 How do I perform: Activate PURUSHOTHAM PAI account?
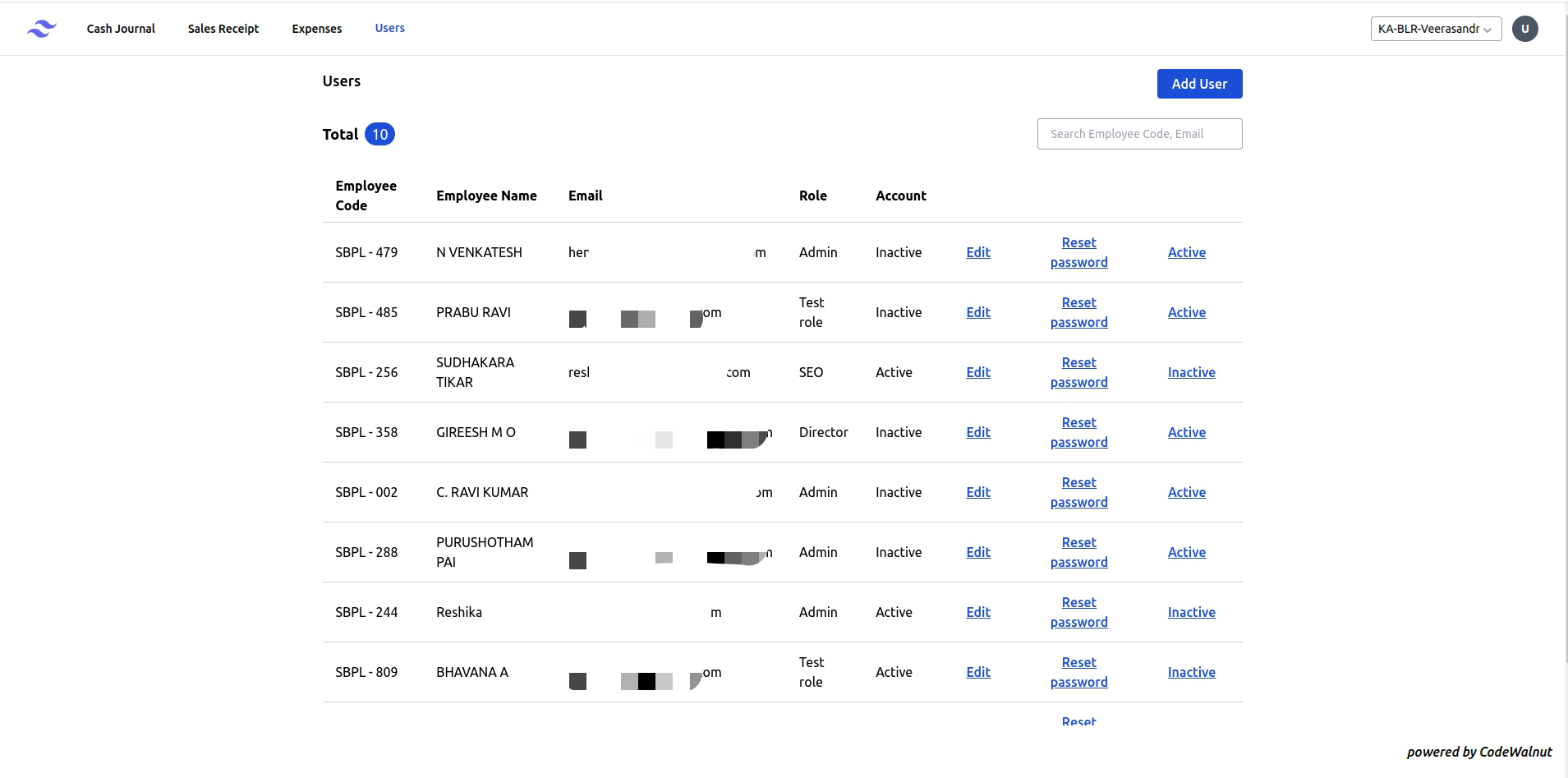[1187, 552]
